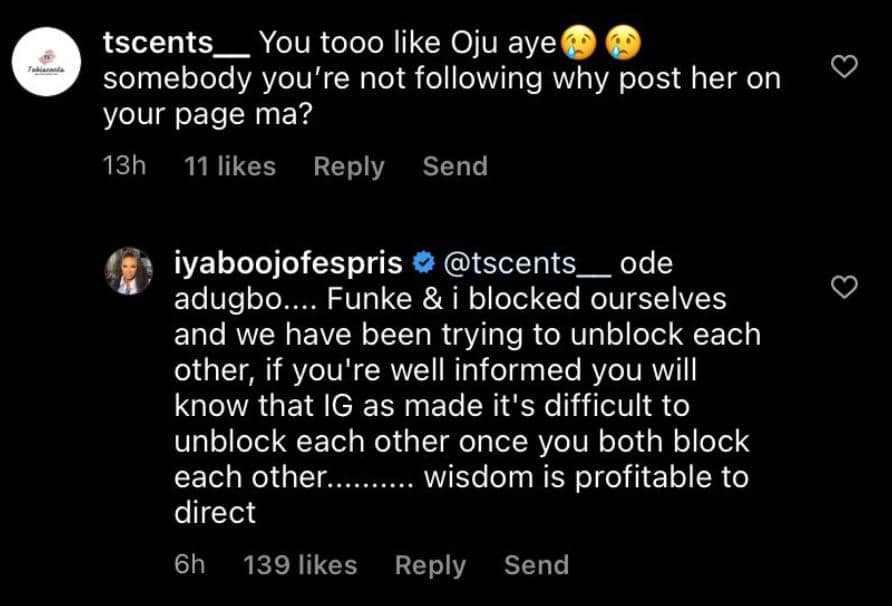Click the 6h timestamp

pos(190,565)
